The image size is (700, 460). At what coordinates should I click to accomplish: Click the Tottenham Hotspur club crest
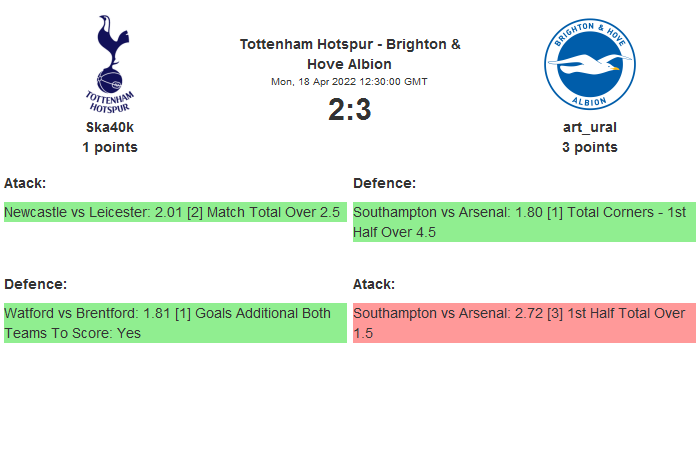click(x=110, y=64)
